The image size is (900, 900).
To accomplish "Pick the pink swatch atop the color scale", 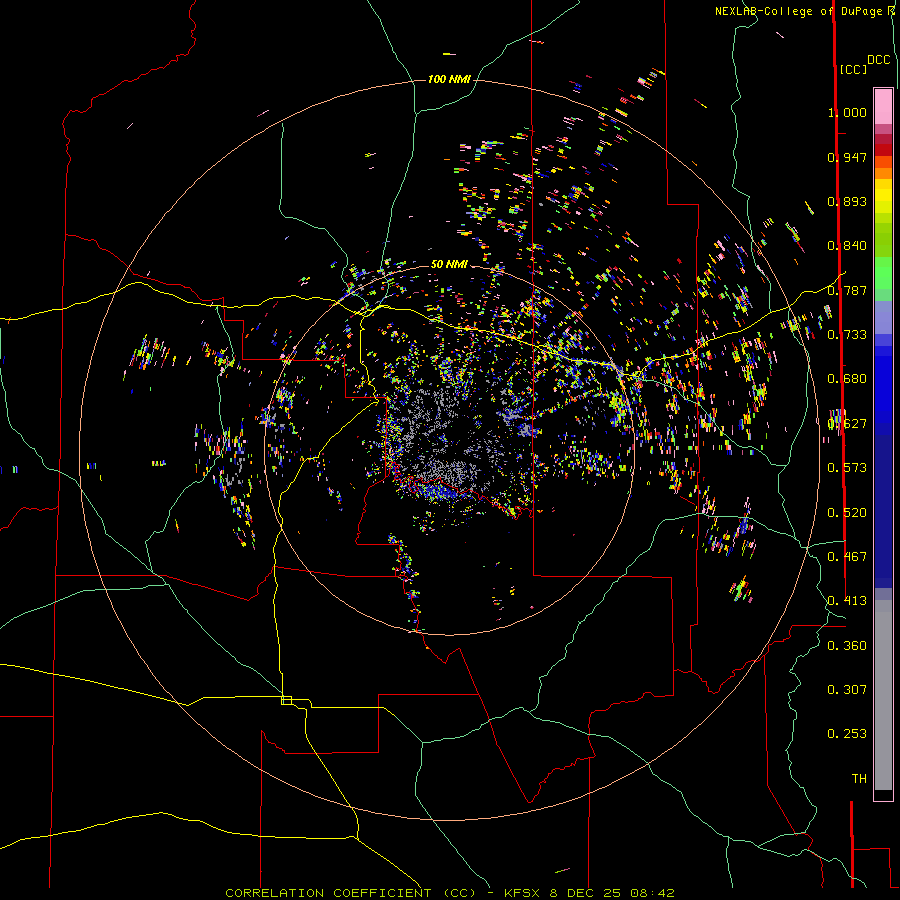I will 883,106.
